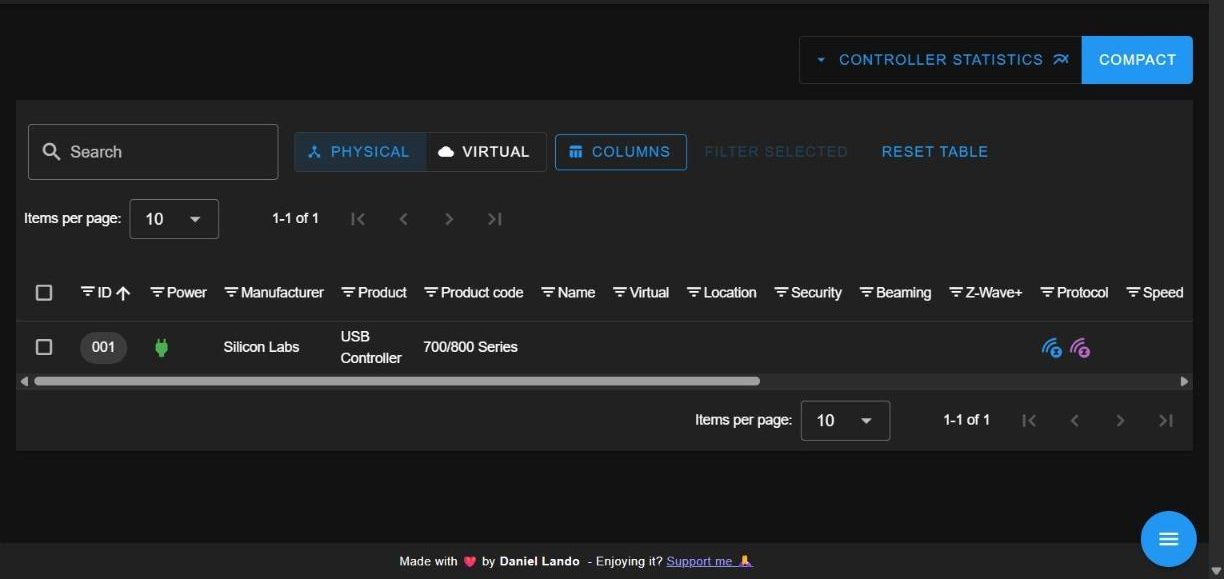Tick the checkbox for node 001
The width and height of the screenshot is (1224, 579).
coord(44,347)
